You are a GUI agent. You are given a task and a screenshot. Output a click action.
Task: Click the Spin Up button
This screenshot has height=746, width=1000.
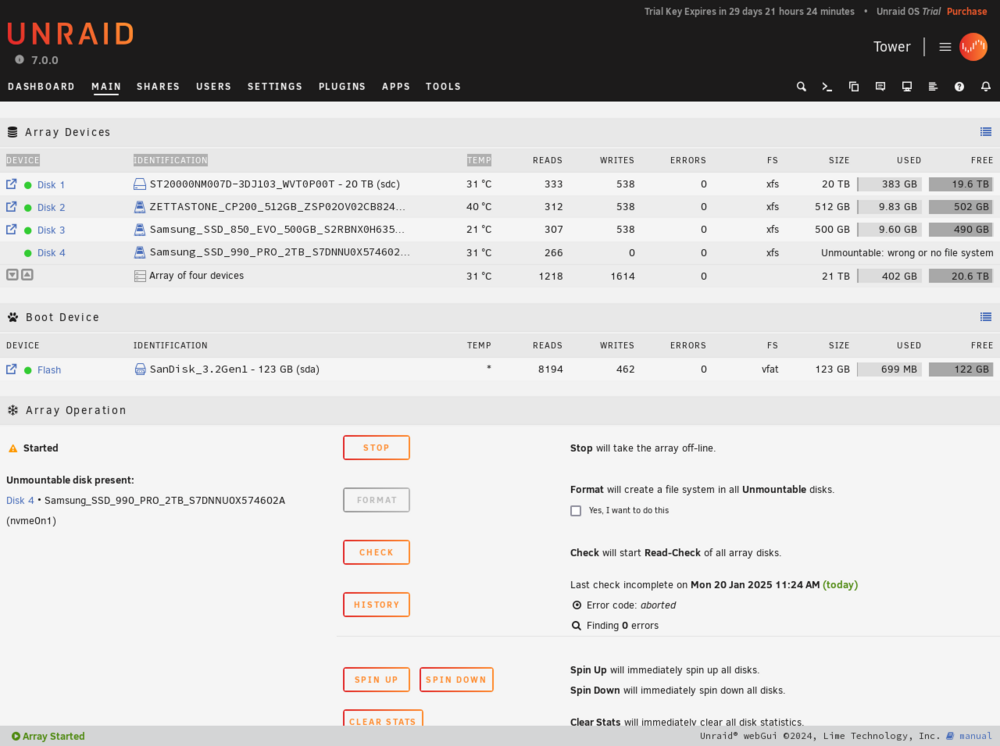376,680
